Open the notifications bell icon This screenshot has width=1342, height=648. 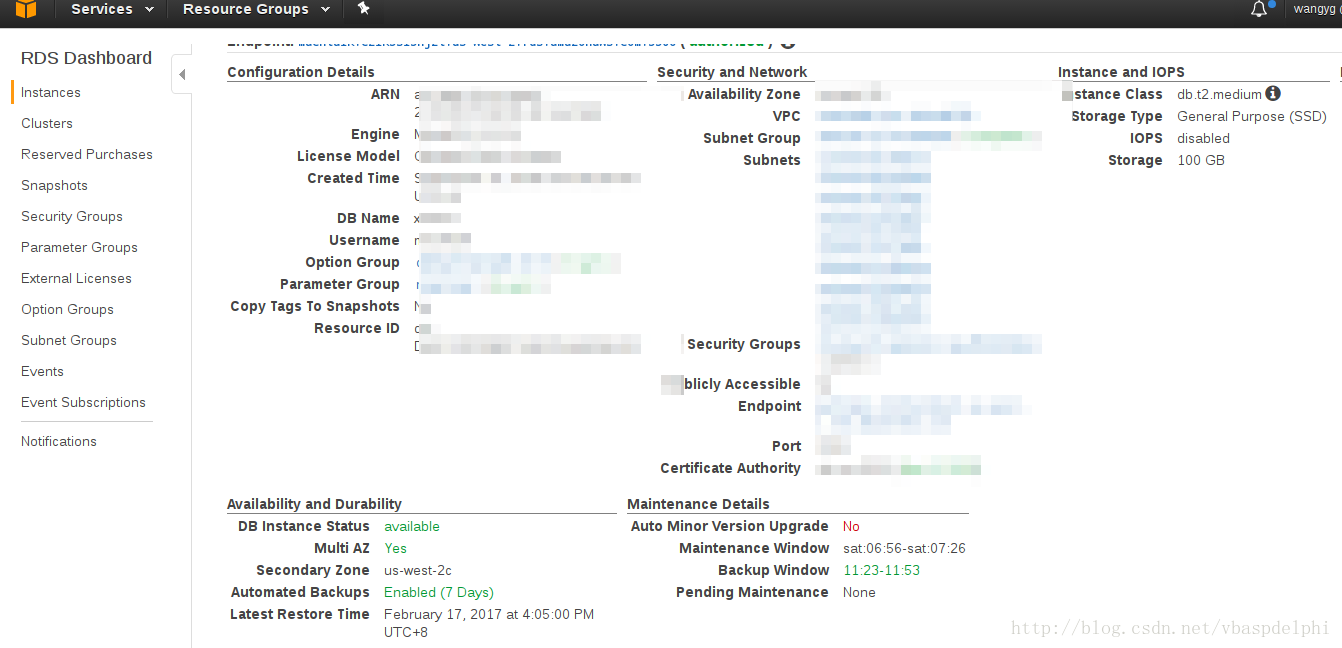coord(1260,9)
